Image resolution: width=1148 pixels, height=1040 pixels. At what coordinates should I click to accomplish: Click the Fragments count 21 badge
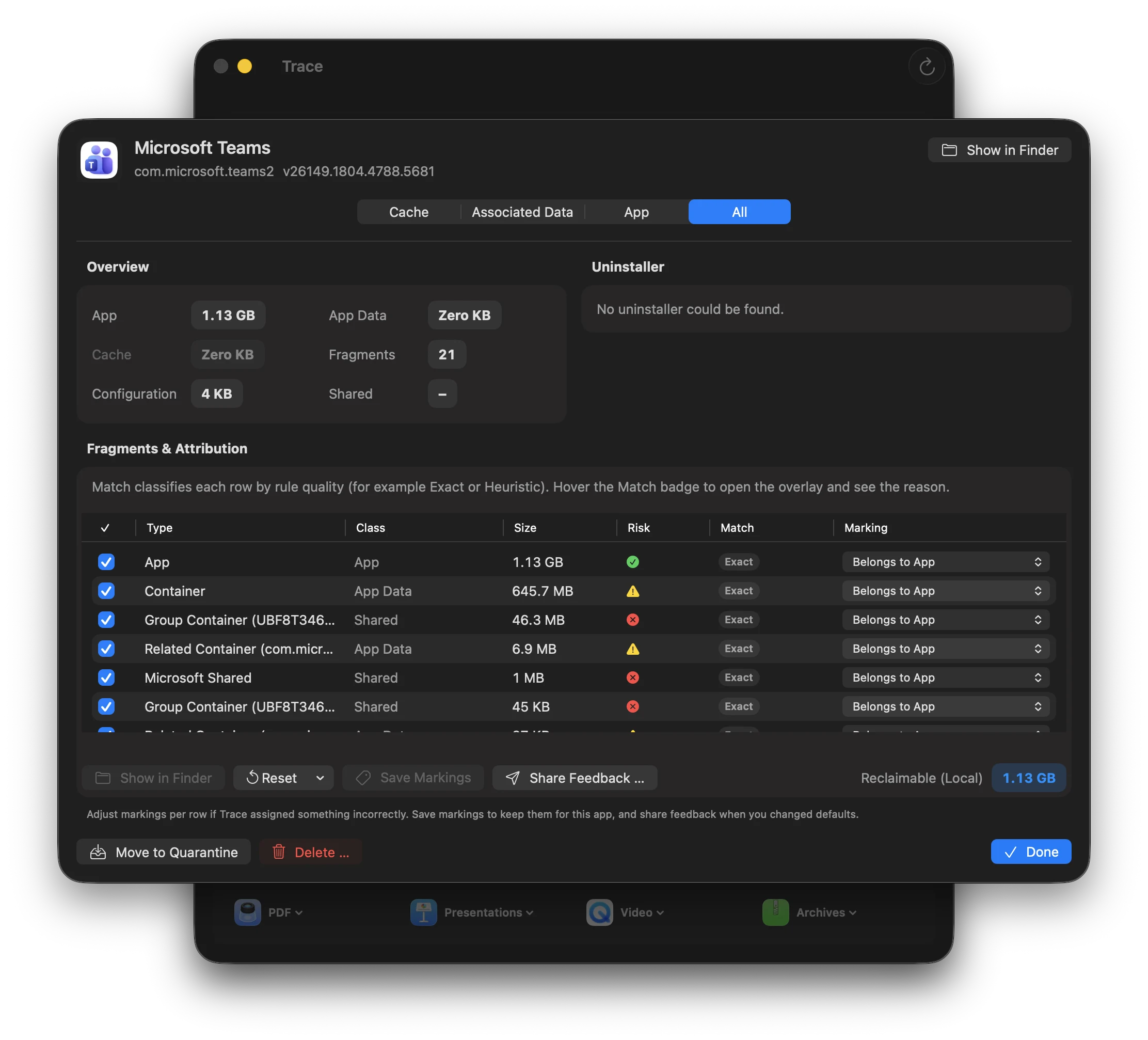447,355
